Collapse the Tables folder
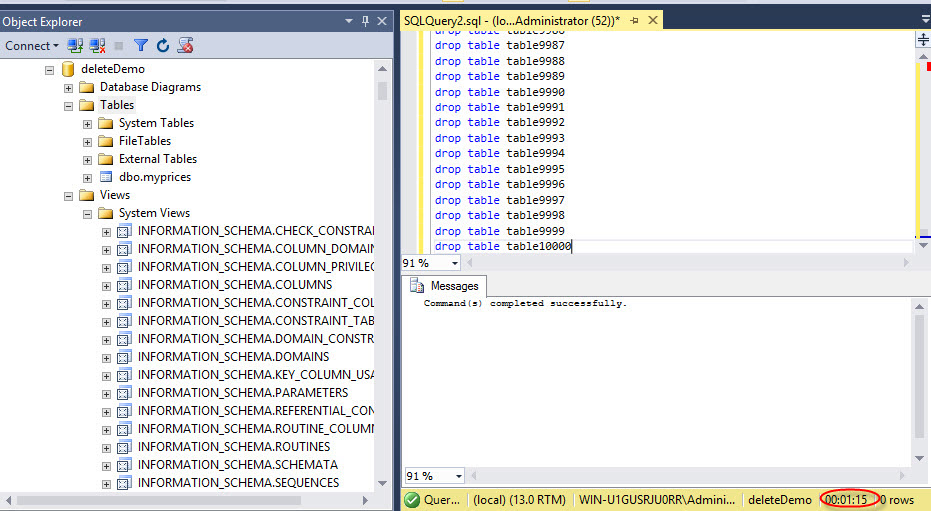 [68, 106]
